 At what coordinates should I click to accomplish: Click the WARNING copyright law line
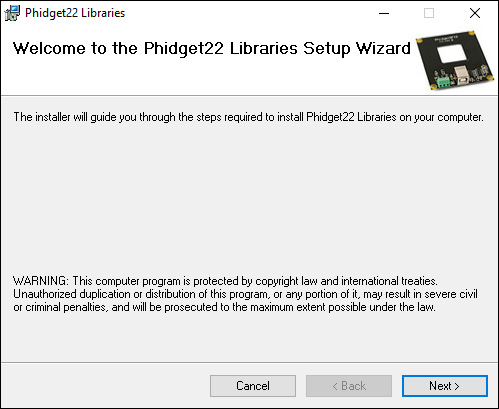pyautogui.click(x=225, y=281)
